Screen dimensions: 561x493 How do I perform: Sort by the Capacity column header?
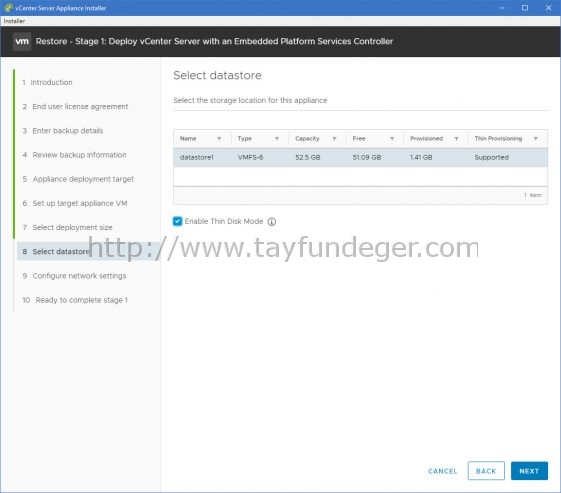tap(307, 138)
